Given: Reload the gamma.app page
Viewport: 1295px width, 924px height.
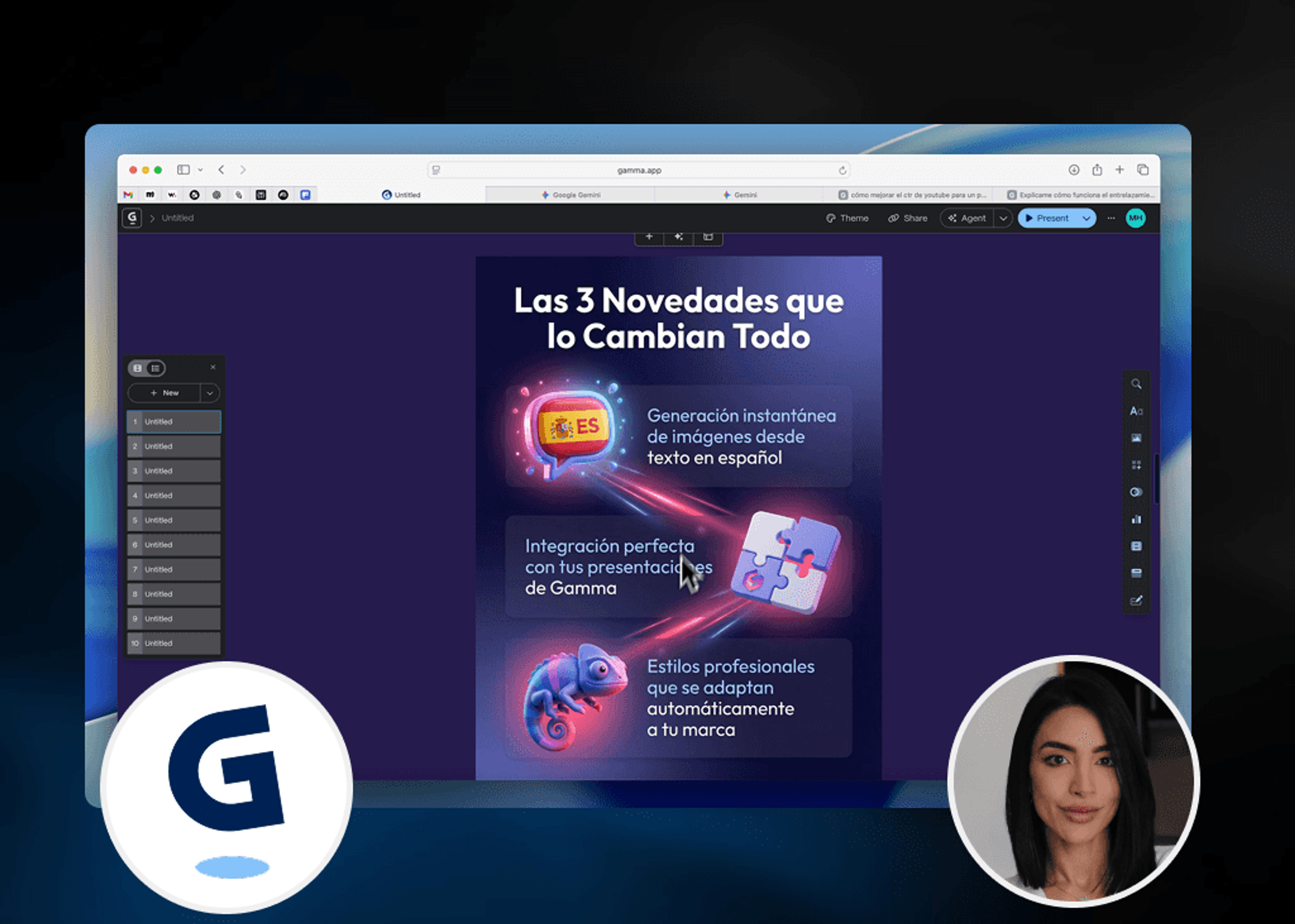Looking at the screenshot, I should [x=842, y=170].
